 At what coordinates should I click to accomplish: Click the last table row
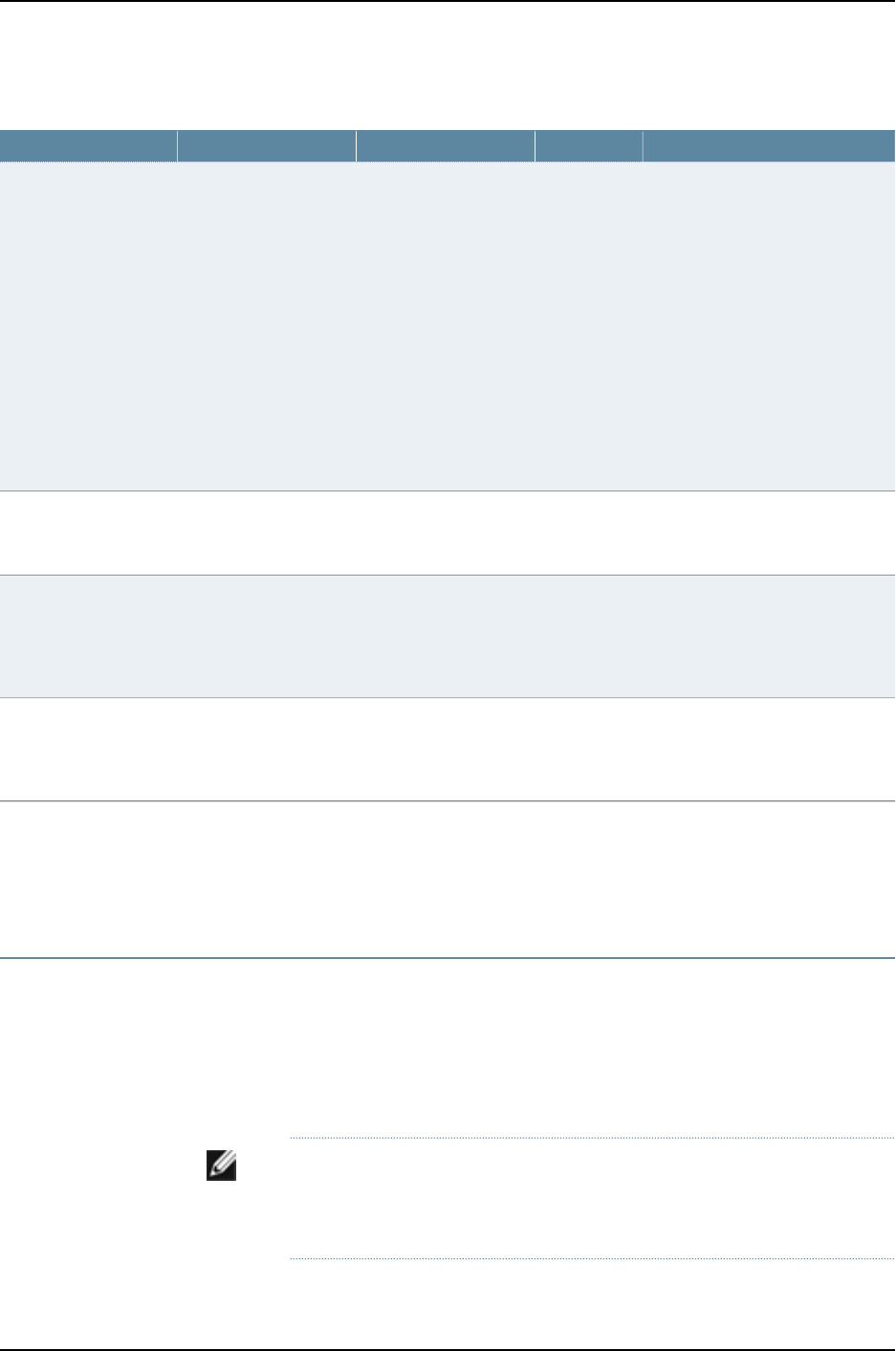coord(448,879)
